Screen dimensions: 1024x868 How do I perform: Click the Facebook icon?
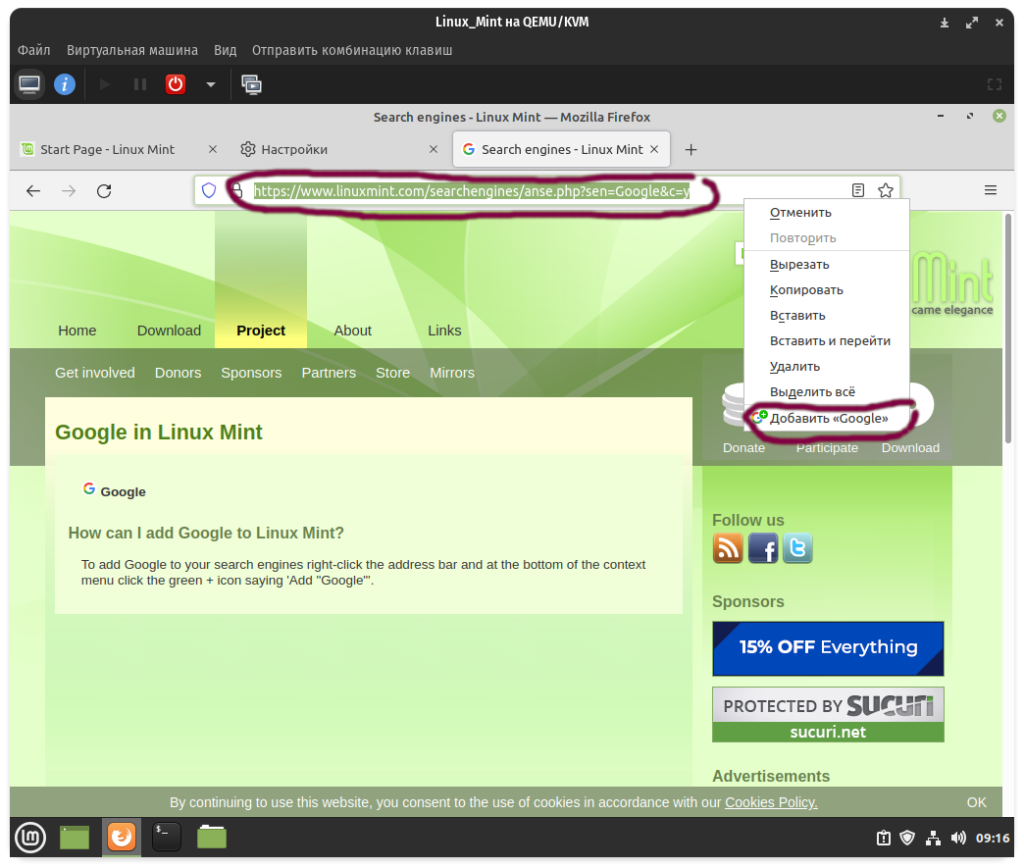click(x=763, y=548)
